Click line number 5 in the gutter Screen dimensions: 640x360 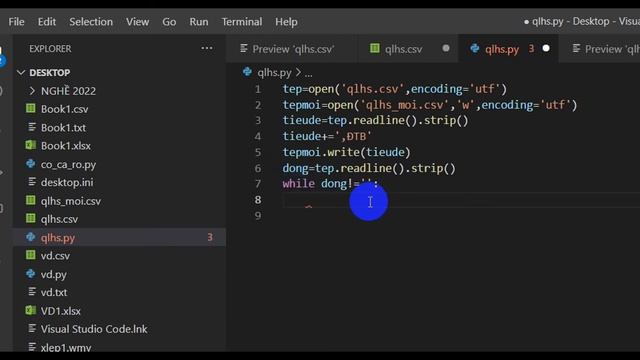pyautogui.click(x=258, y=152)
